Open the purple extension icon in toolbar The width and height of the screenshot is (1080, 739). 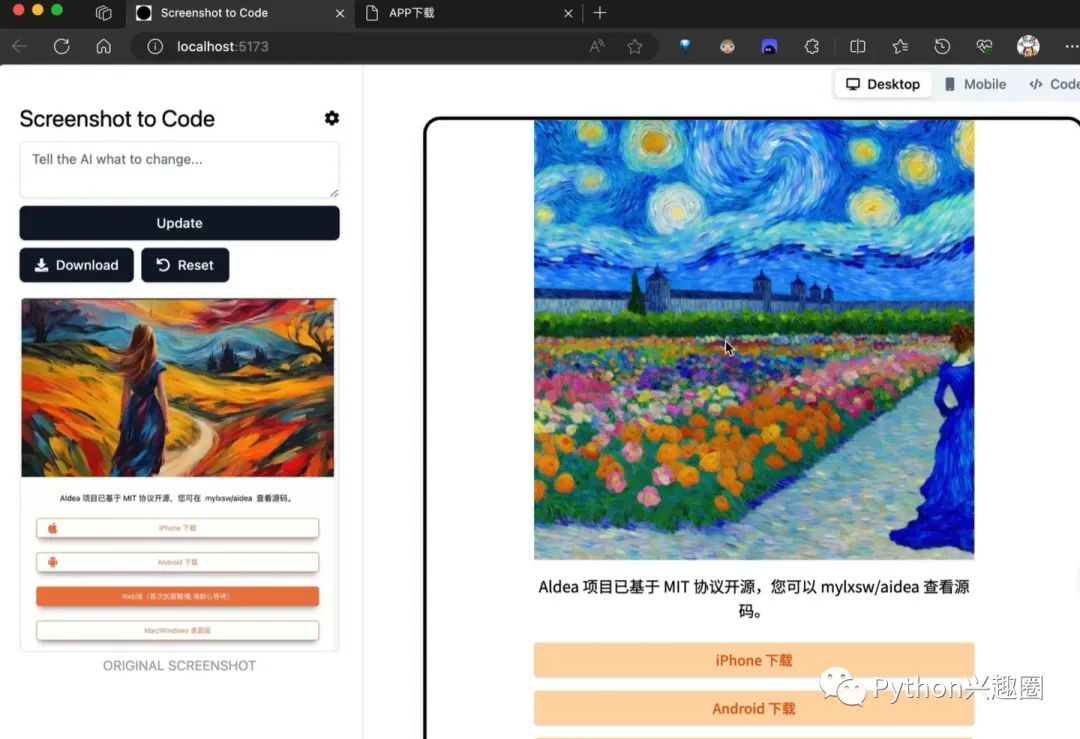[769, 46]
